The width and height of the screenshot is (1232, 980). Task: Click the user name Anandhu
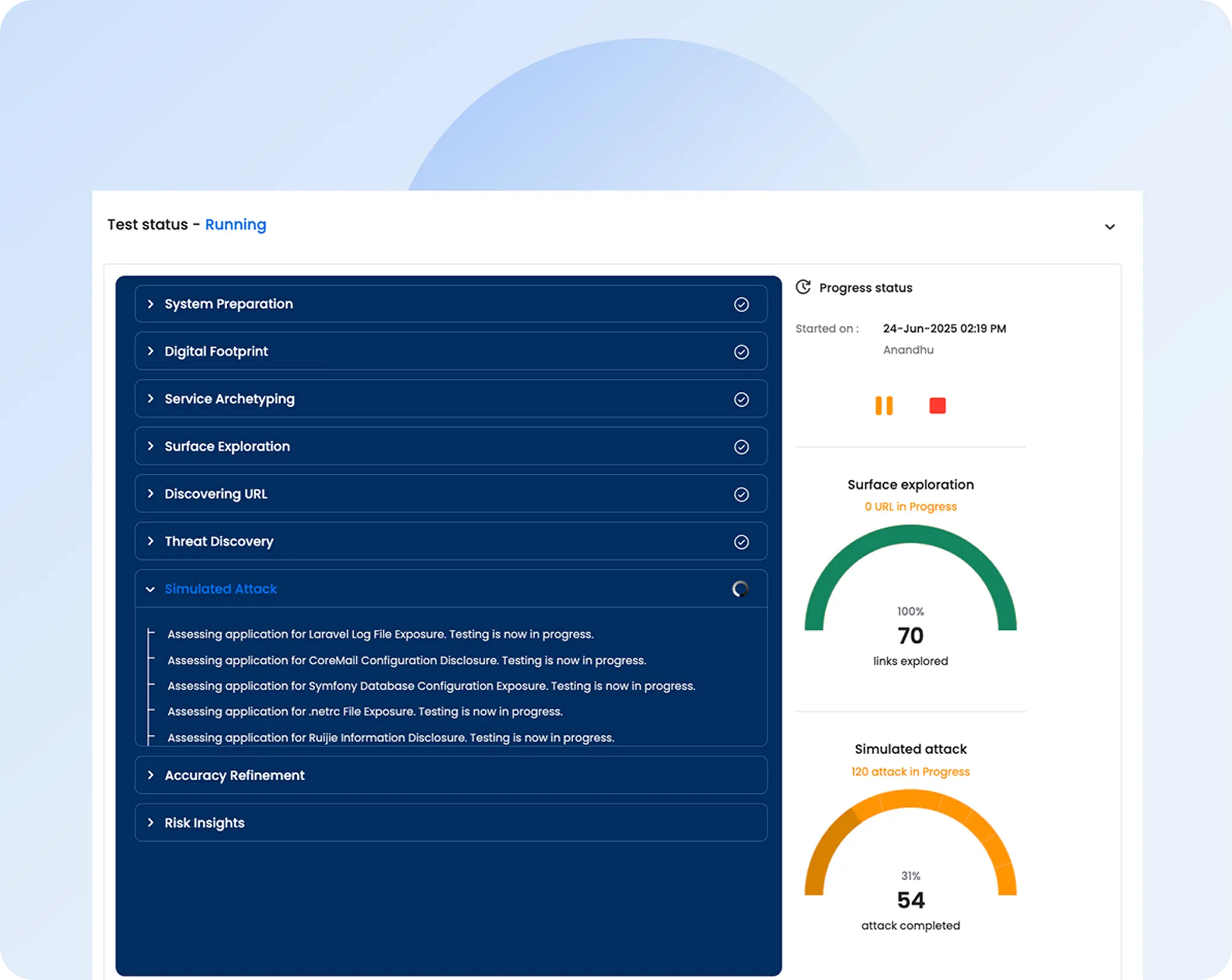[x=908, y=350]
